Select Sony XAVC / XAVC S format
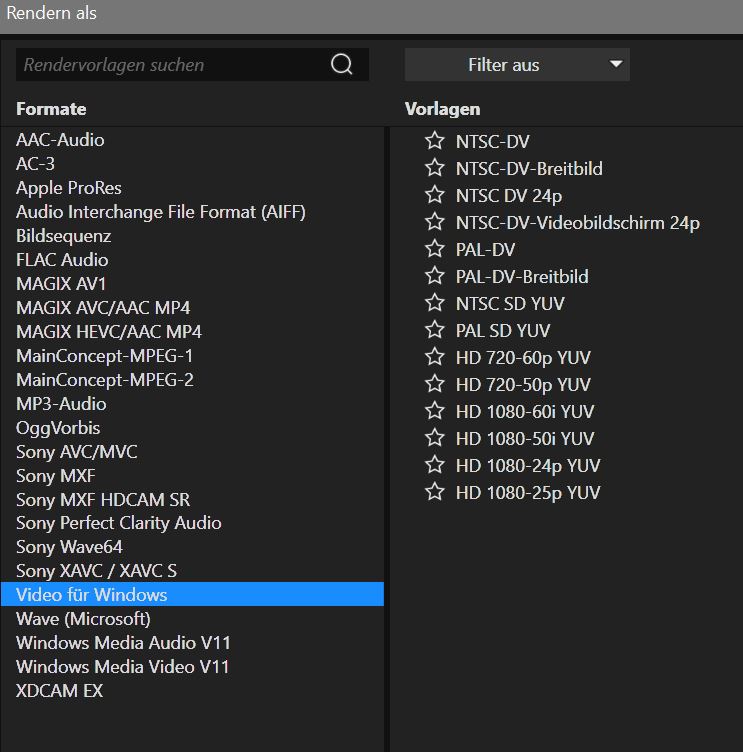 [x=96, y=571]
